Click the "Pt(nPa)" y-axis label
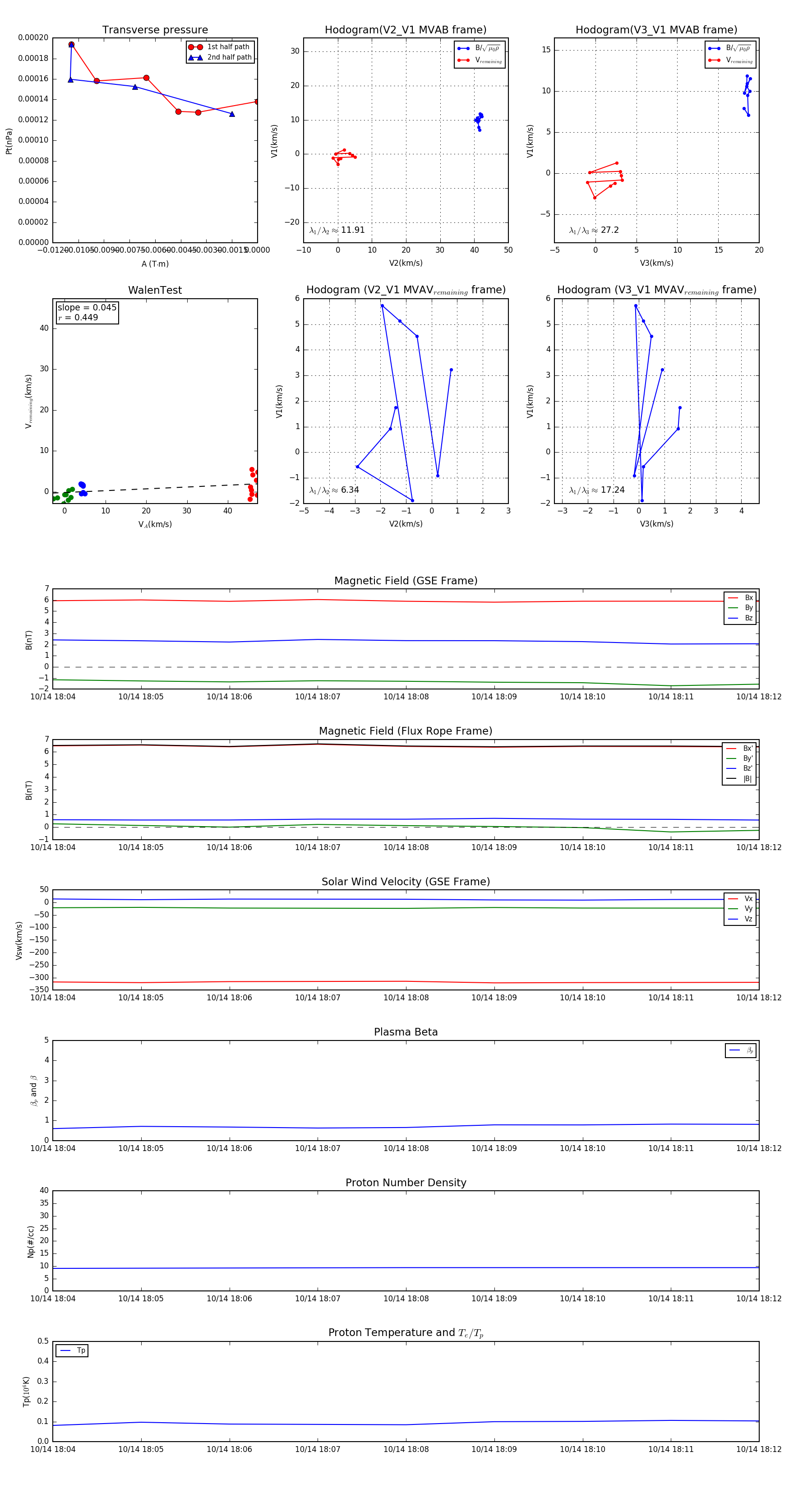812x1489 pixels. pyautogui.click(x=9, y=140)
